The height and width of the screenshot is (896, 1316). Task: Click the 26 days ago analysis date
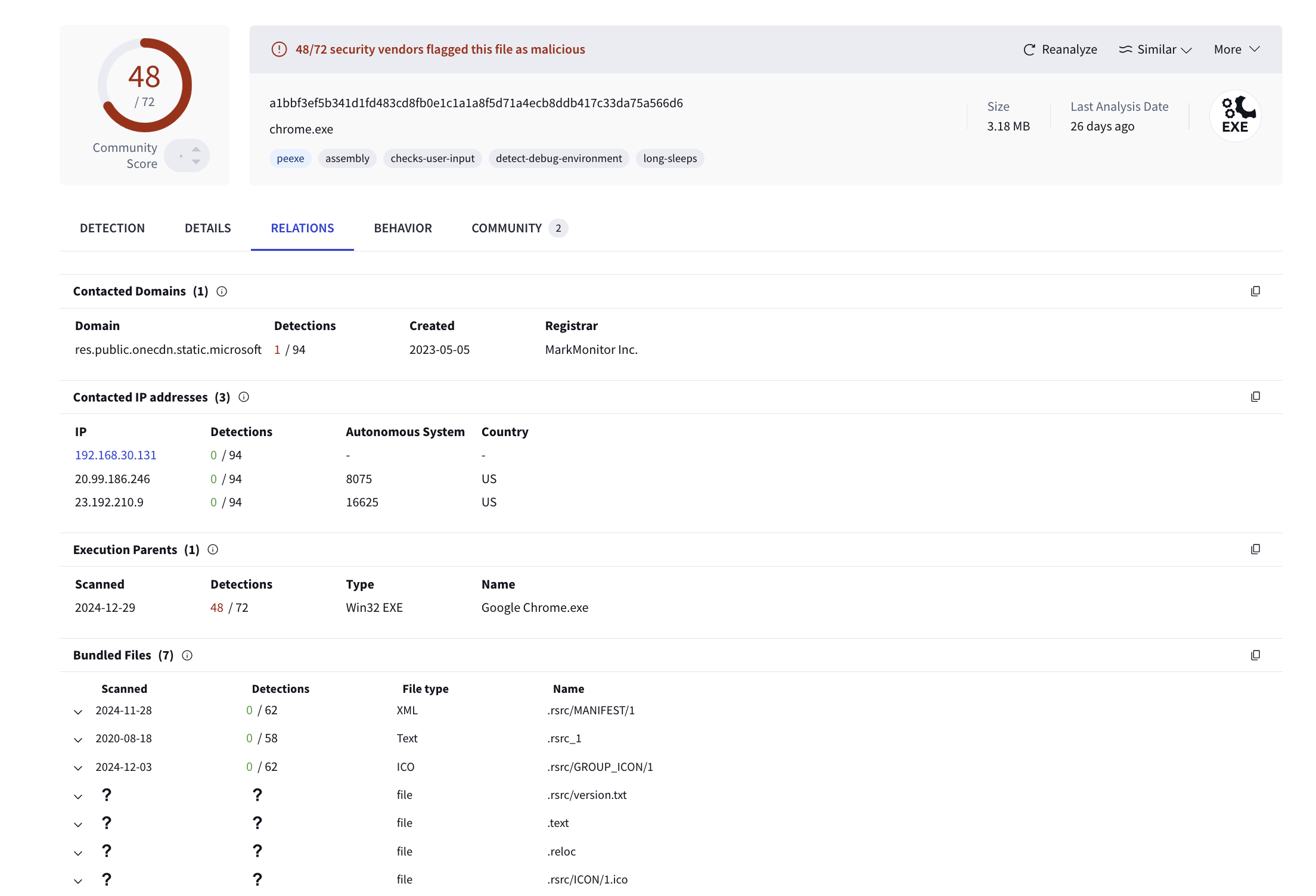1102,126
